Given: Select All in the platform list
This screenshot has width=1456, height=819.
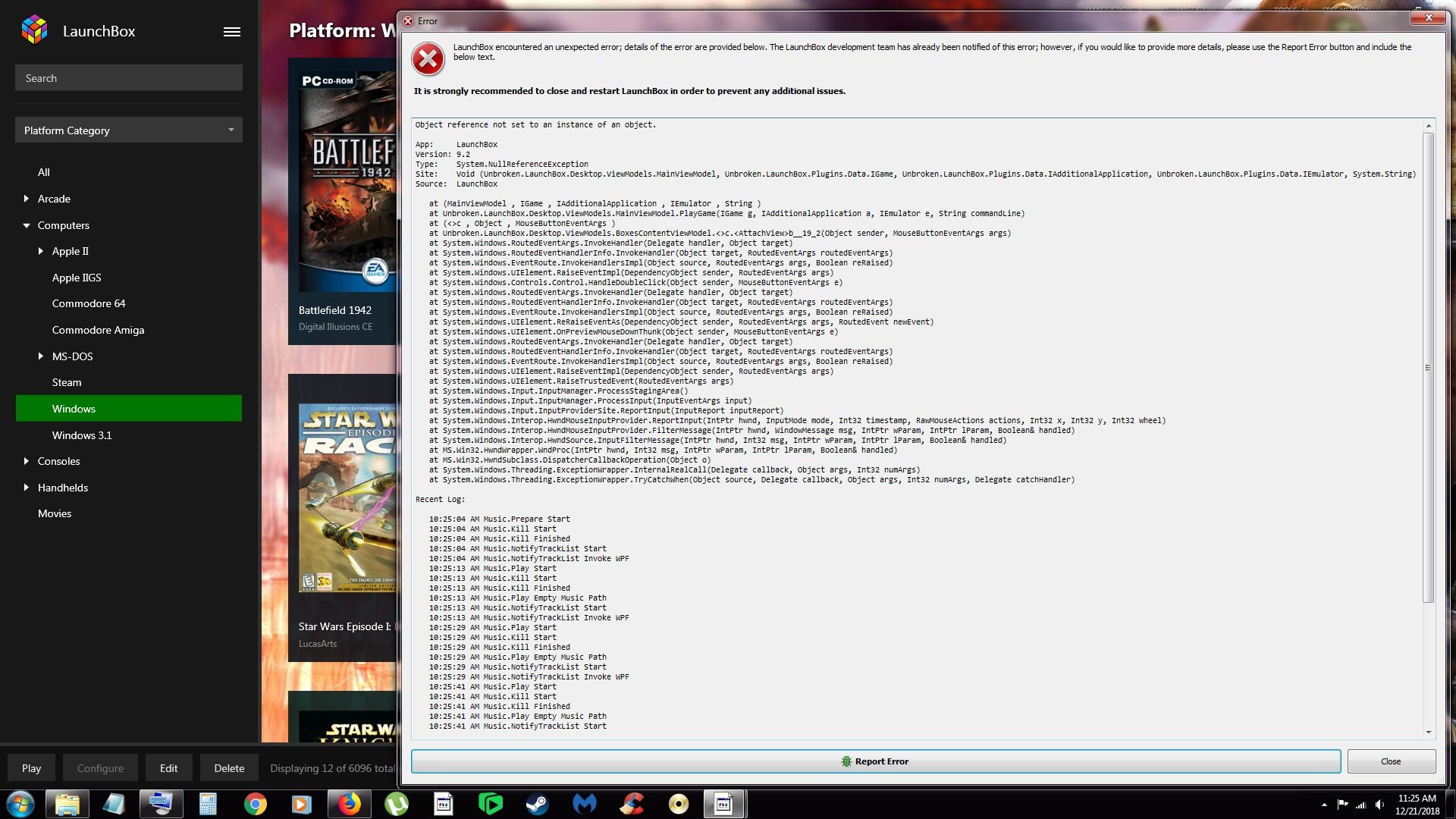Looking at the screenshot, I should [44, 172].
